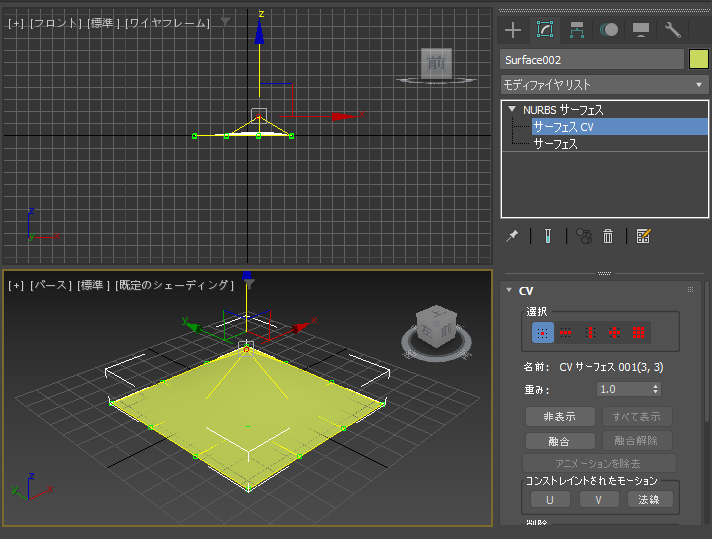Click the command panel vertical scrollbar
712x539 pixels.
(707, 353)
